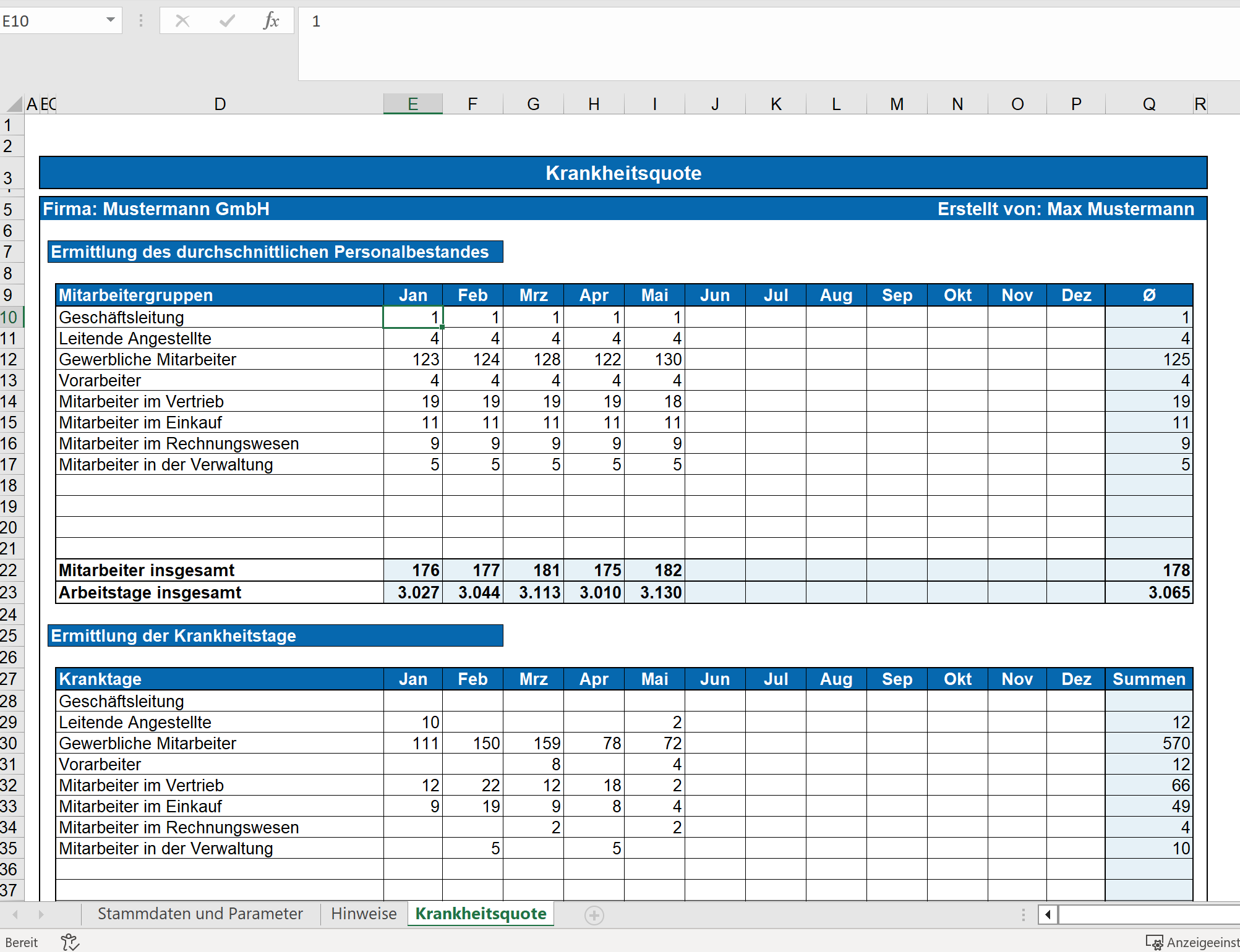Image resolution: width=1240 pixels, height=952 pixels.
Task: Click Gewerbliche Mitarbeiter Mai value 130
Action: pos(655,359)
